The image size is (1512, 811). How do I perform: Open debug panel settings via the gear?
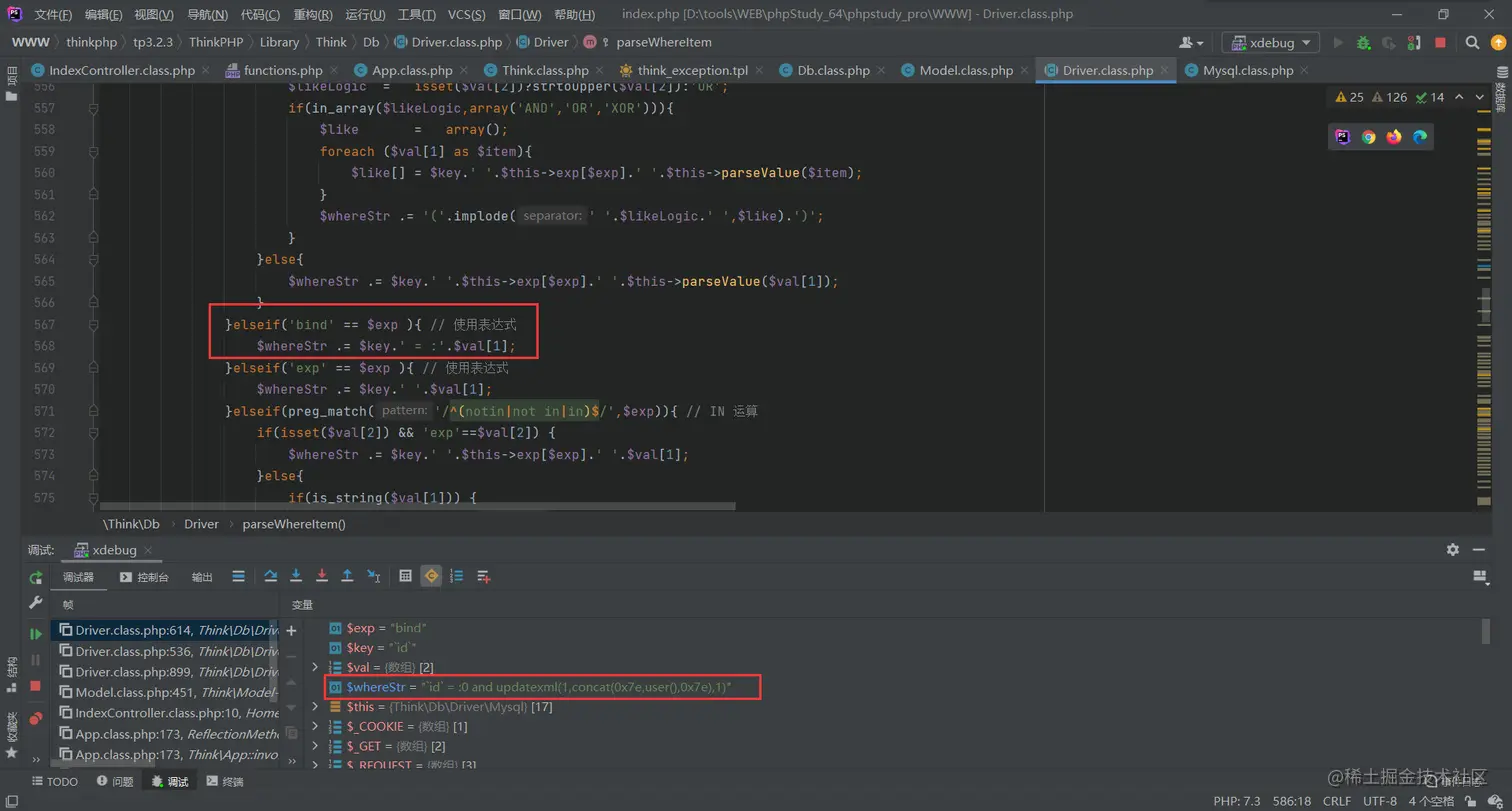(1452, 550)
